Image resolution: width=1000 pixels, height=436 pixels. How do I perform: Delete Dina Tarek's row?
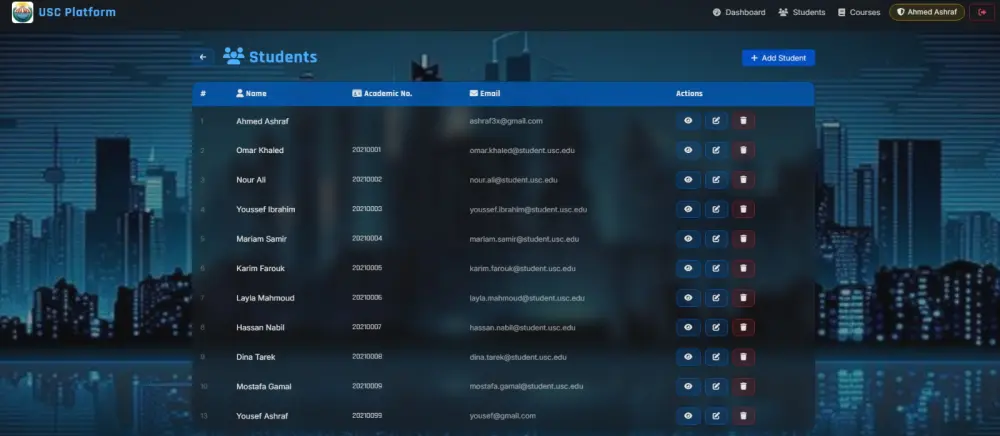click(743, 357)
